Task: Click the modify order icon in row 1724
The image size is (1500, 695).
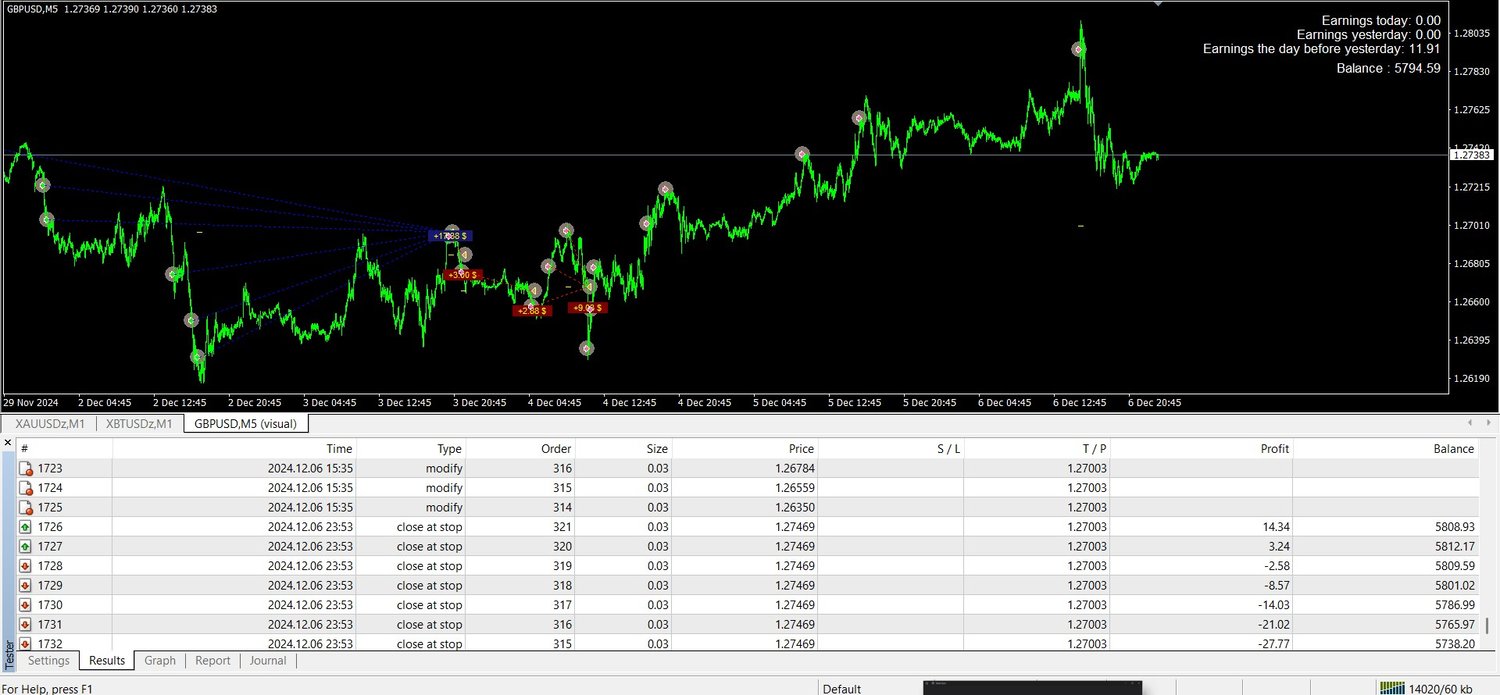Action: pos(26,488)
